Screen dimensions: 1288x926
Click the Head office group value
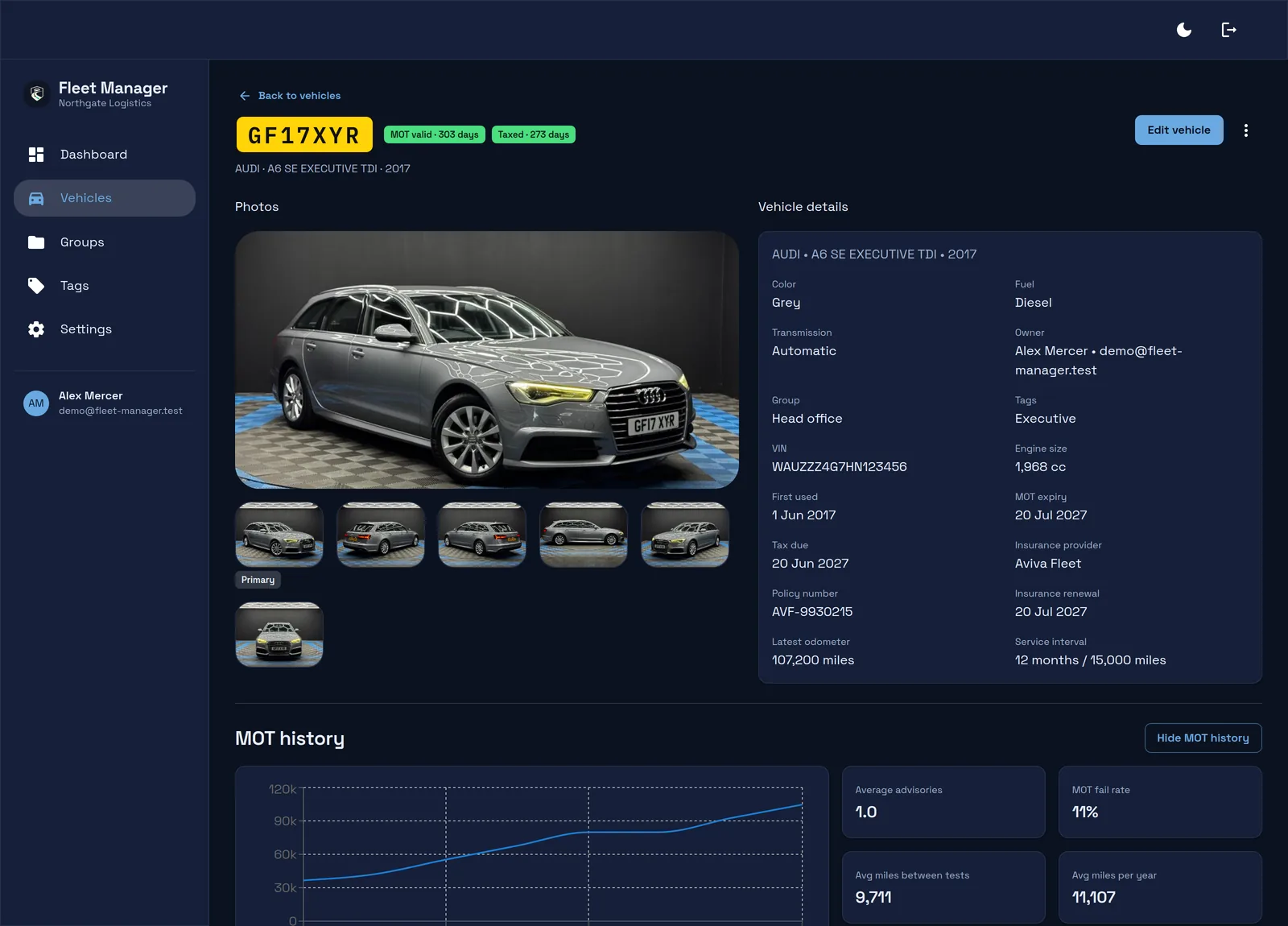(x=807, y=419)
